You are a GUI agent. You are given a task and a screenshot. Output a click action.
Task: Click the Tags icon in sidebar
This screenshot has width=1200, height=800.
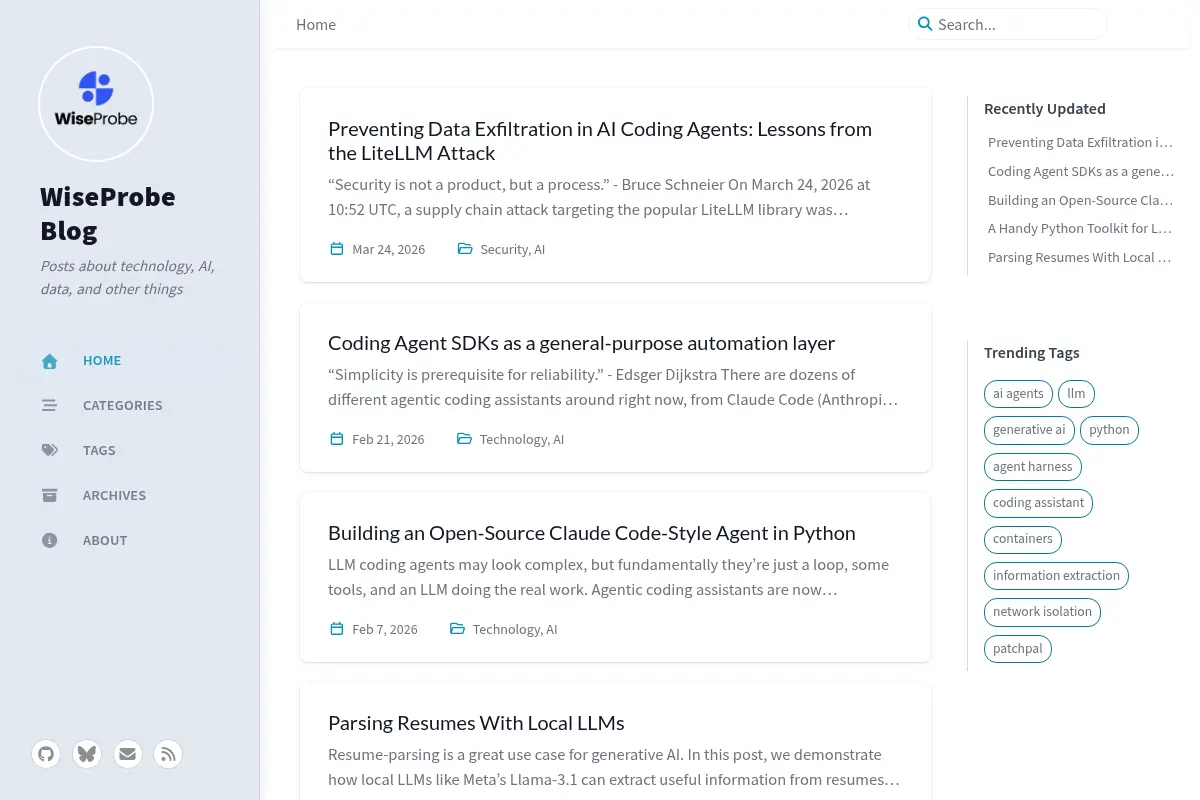tap(49, 450)
